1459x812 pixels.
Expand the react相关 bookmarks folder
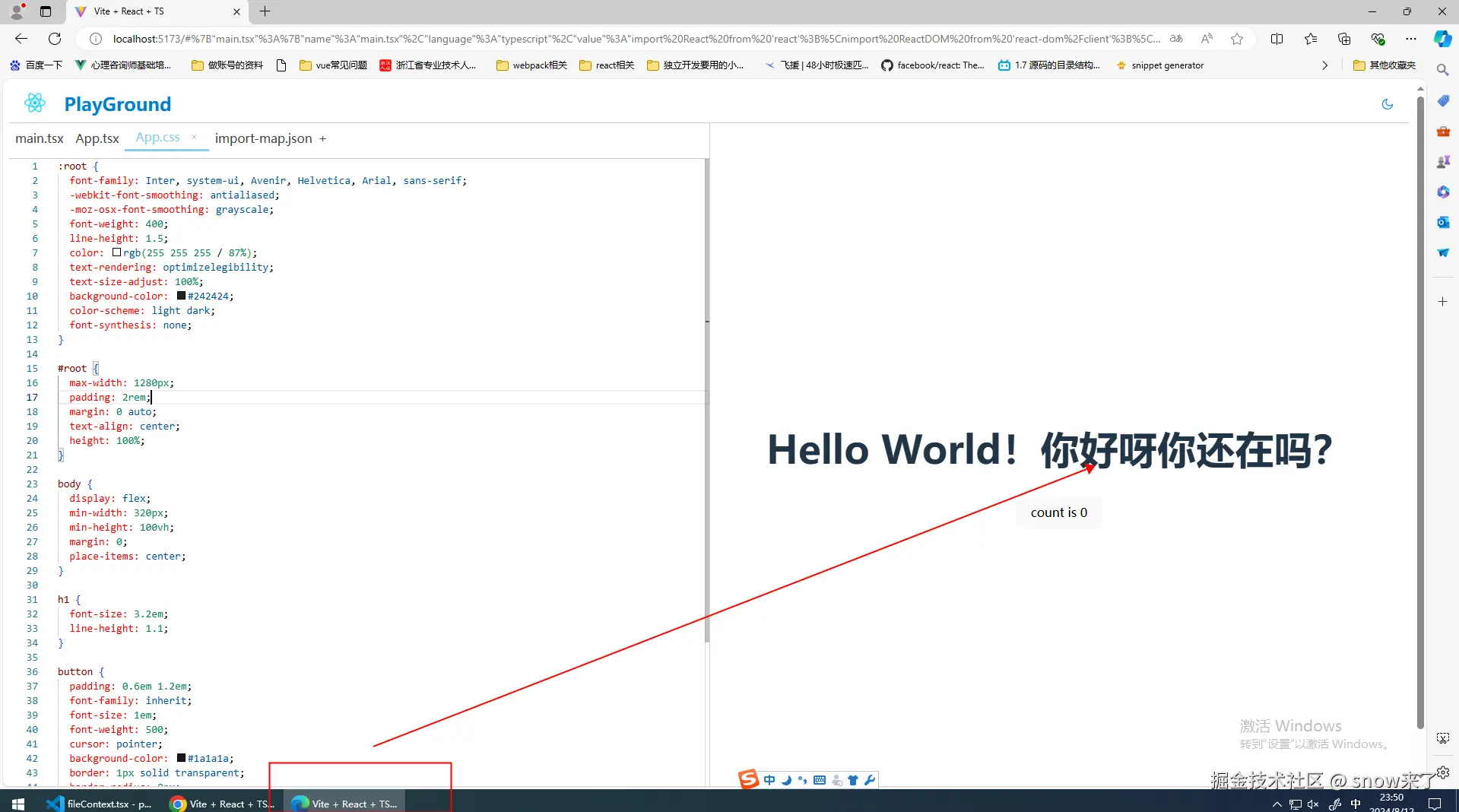(607, 65)
